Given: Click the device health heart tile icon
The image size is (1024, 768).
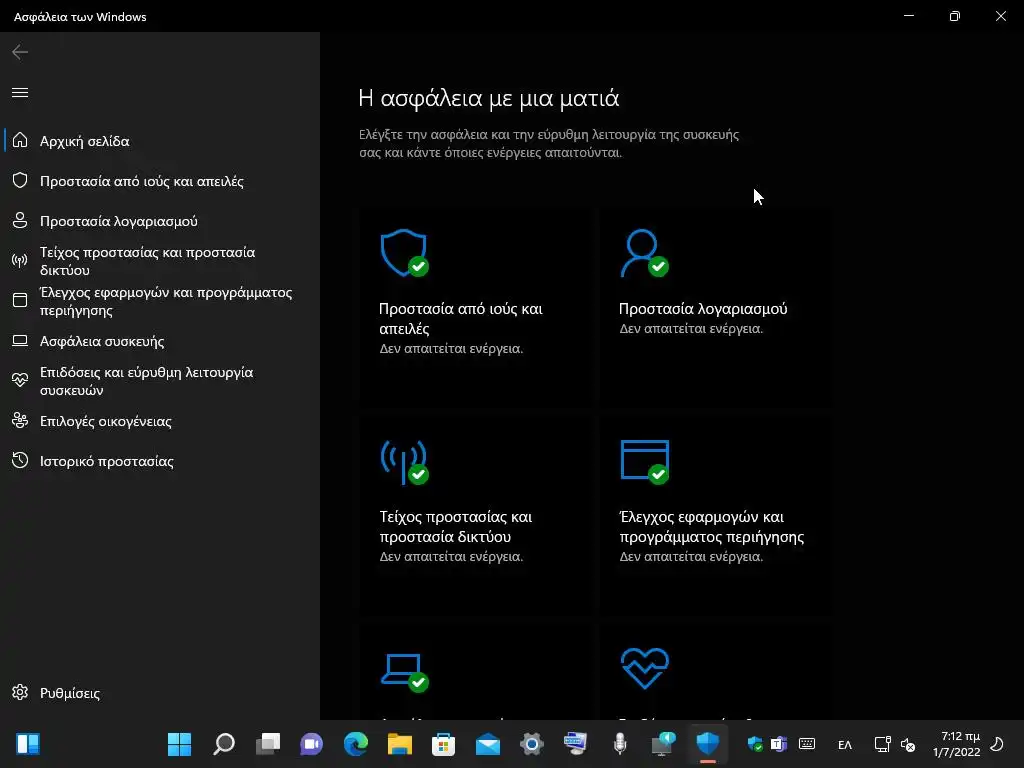Looking at the screenshot, I should pyautogui.click(x=645, y=668).
